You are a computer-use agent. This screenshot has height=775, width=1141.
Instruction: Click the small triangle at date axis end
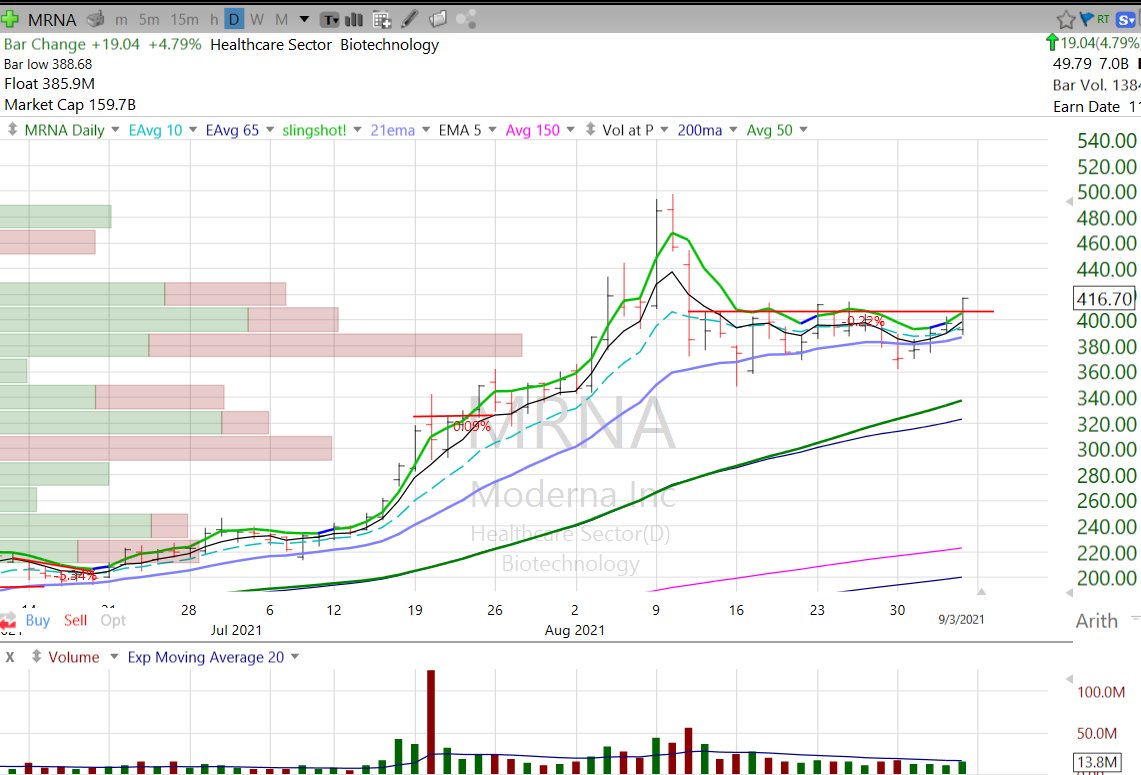pyautogui.click(x=981, y=592)
